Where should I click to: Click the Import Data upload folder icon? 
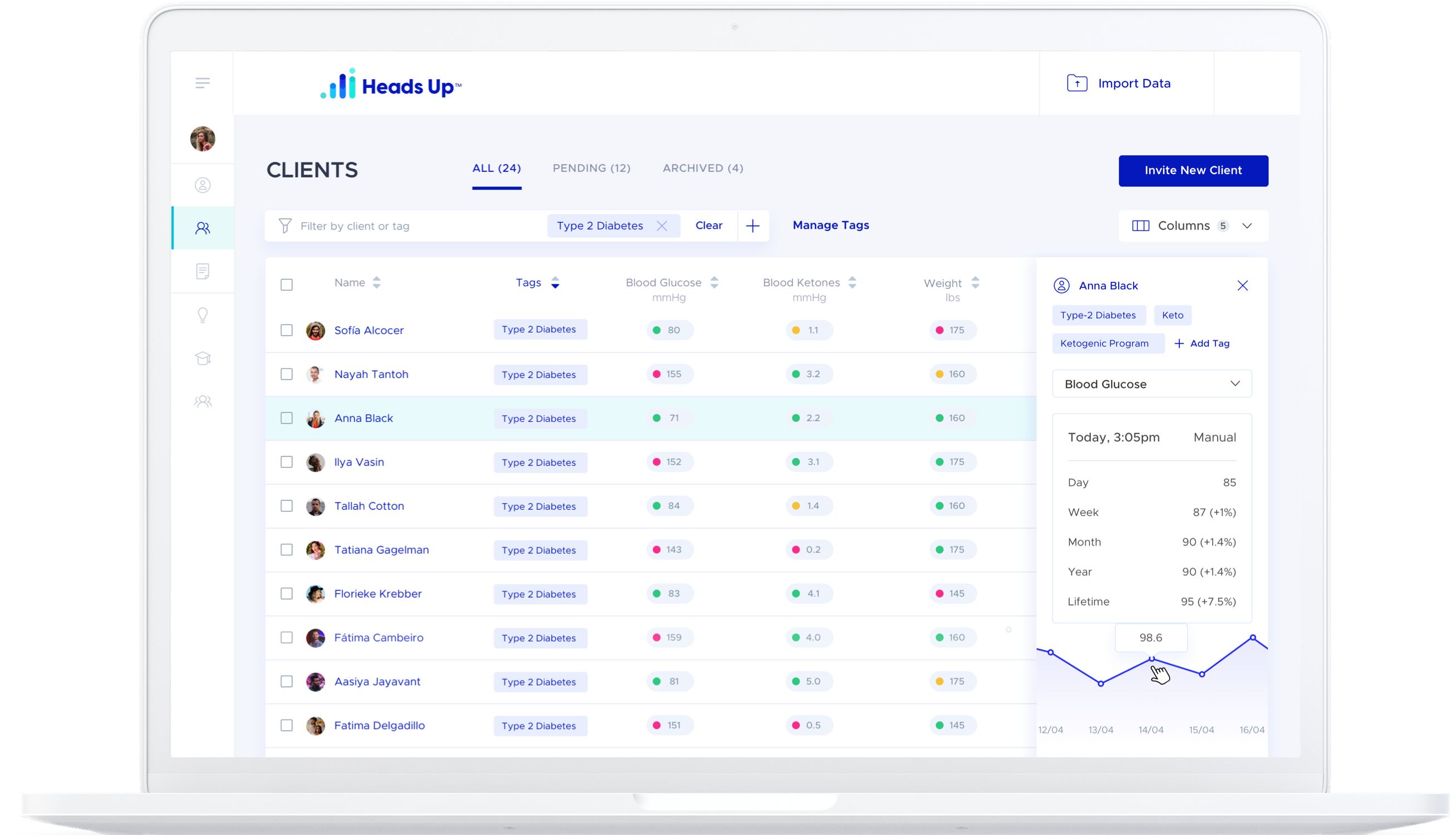point(1077,83)
